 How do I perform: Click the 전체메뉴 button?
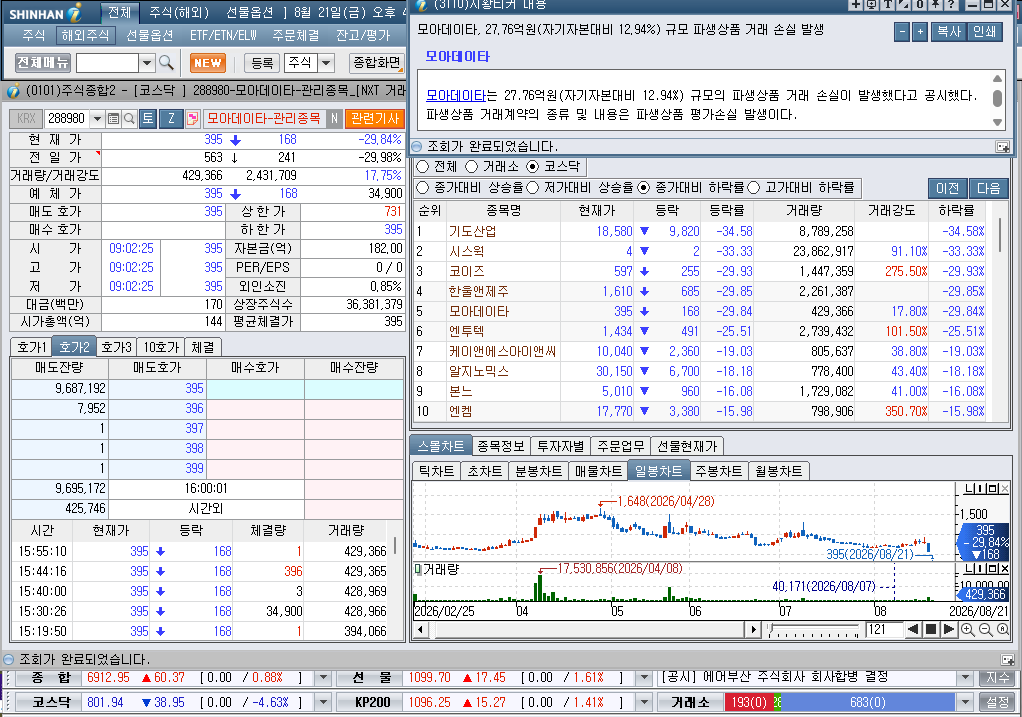click(x=43, y=63)
